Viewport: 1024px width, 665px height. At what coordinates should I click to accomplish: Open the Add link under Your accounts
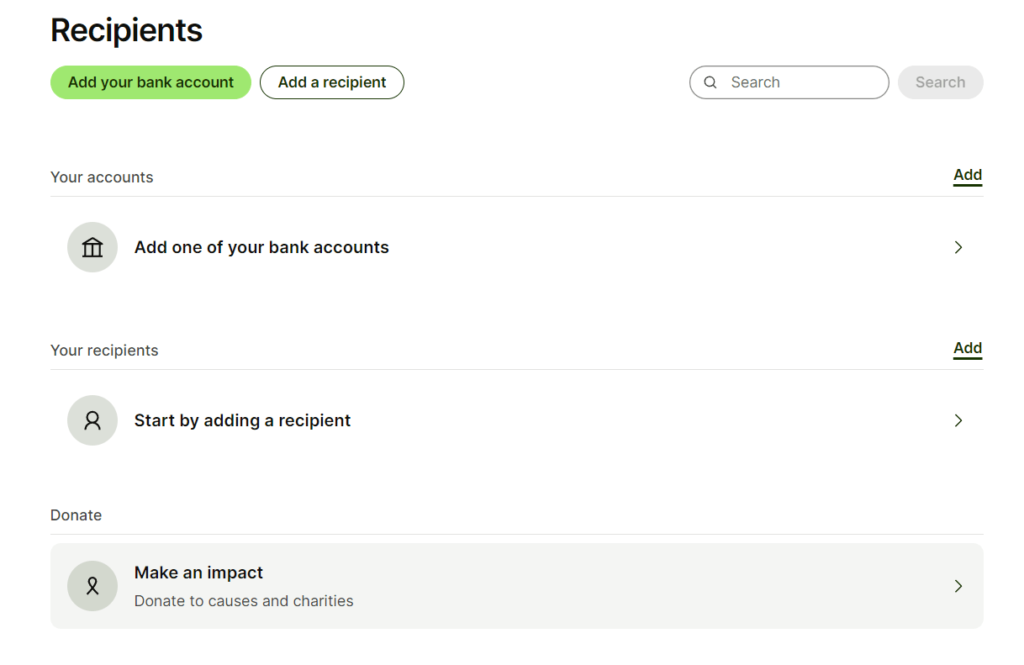coord(967,174)
